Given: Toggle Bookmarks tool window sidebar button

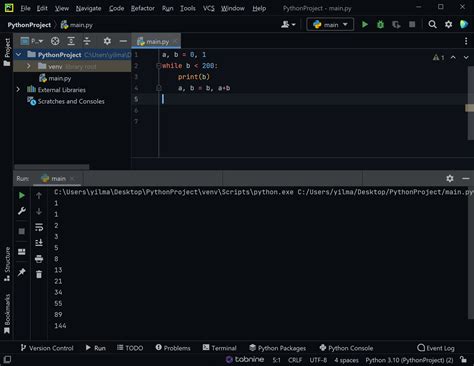Looking at the screenshot, I should click(7, 313).
